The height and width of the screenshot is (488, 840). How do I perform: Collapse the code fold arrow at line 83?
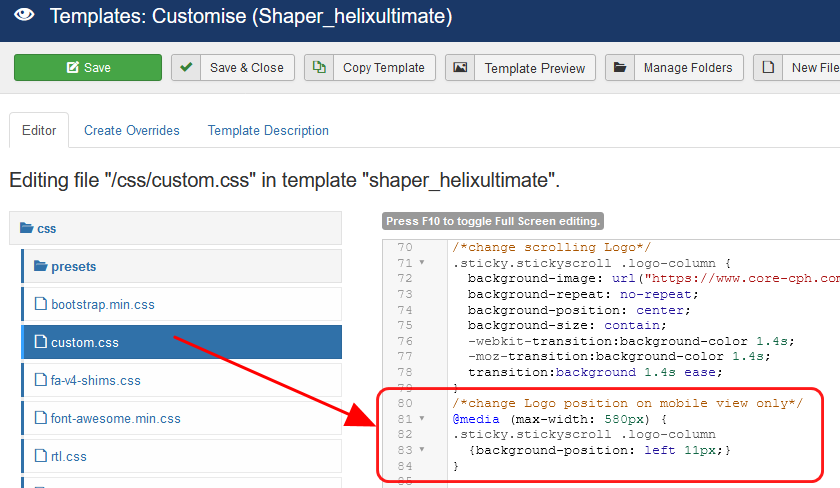click(x=422, y=450)
